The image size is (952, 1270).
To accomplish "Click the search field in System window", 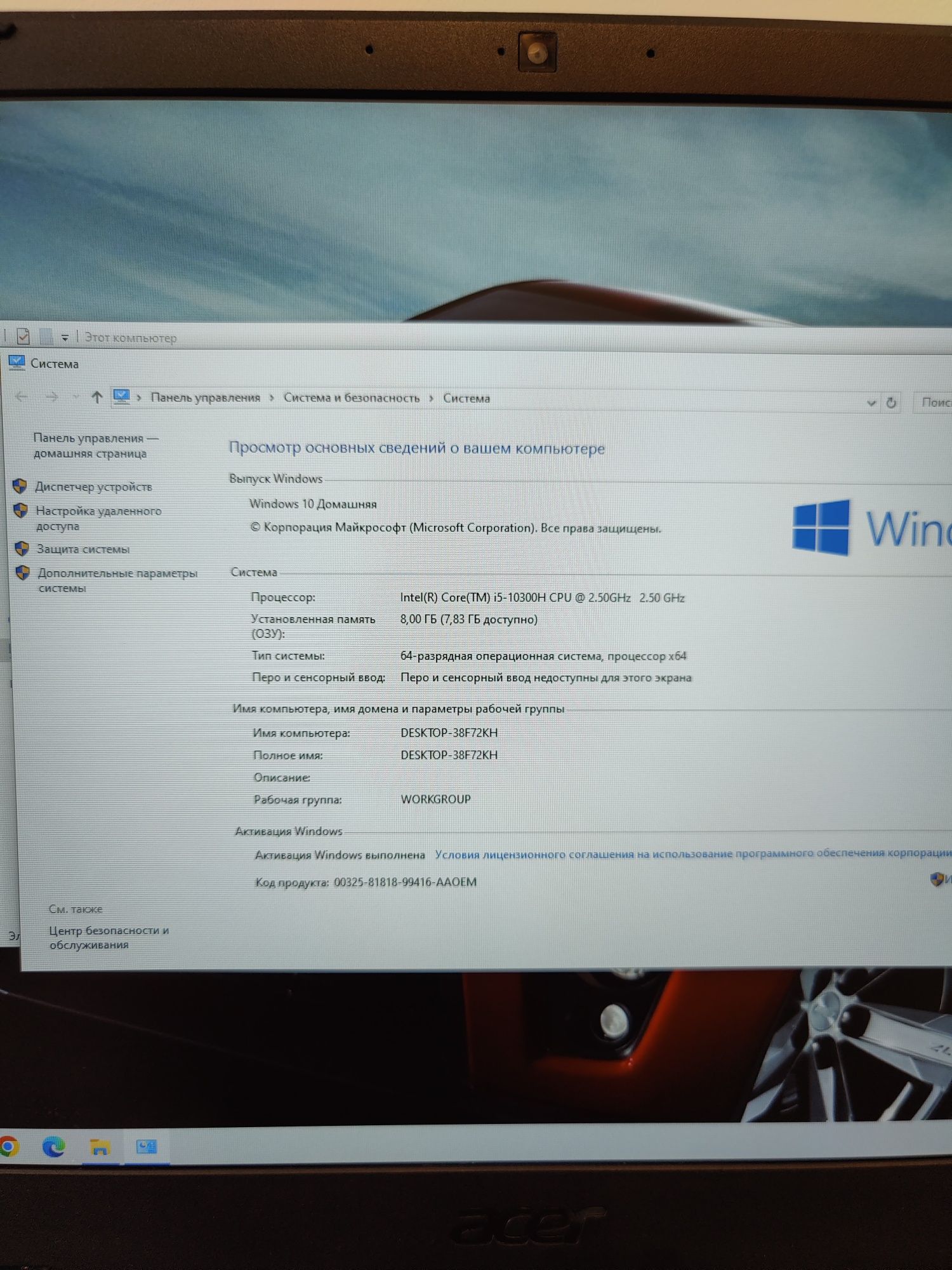I will point(932,403).
